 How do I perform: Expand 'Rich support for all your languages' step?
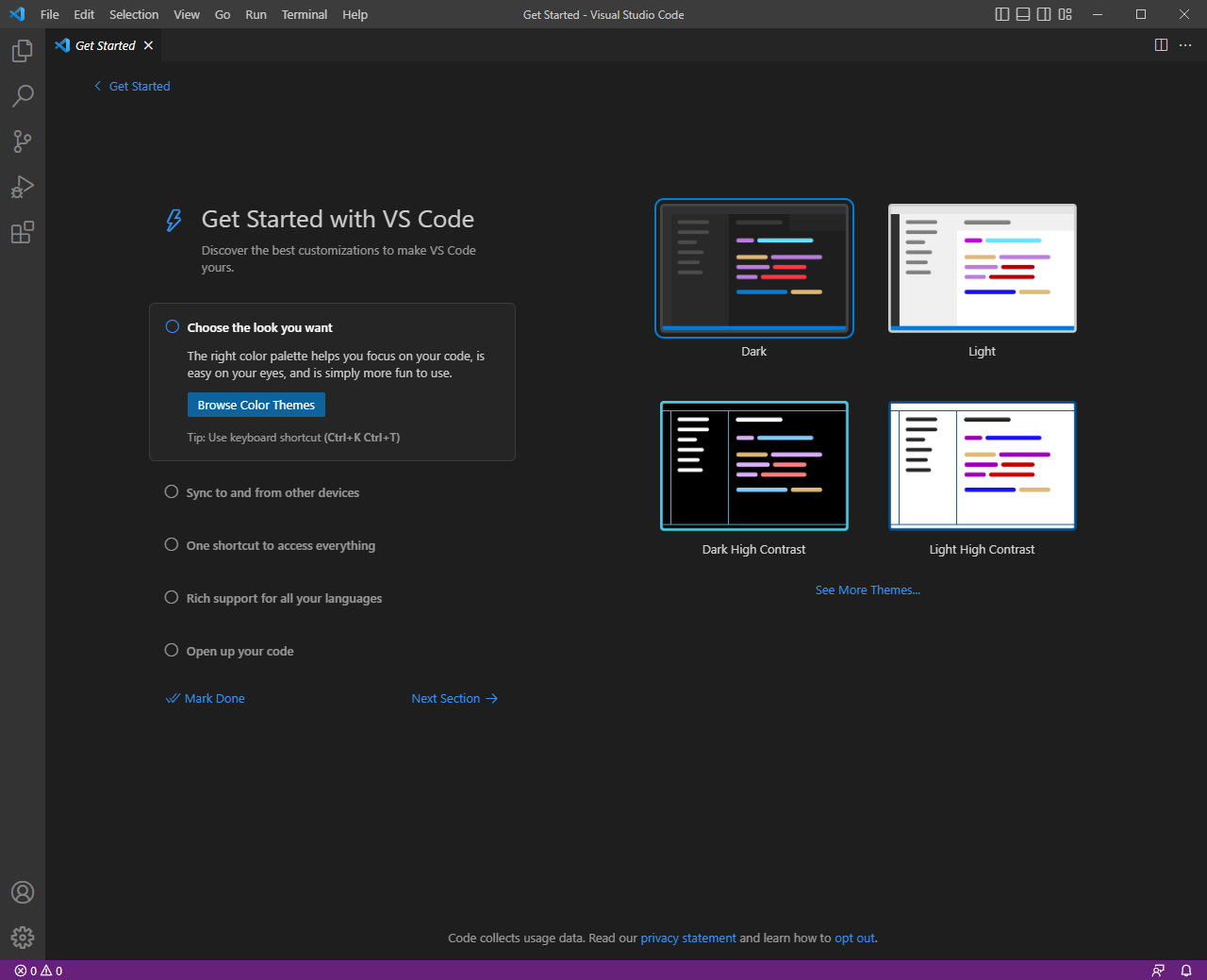pos(284,598)
